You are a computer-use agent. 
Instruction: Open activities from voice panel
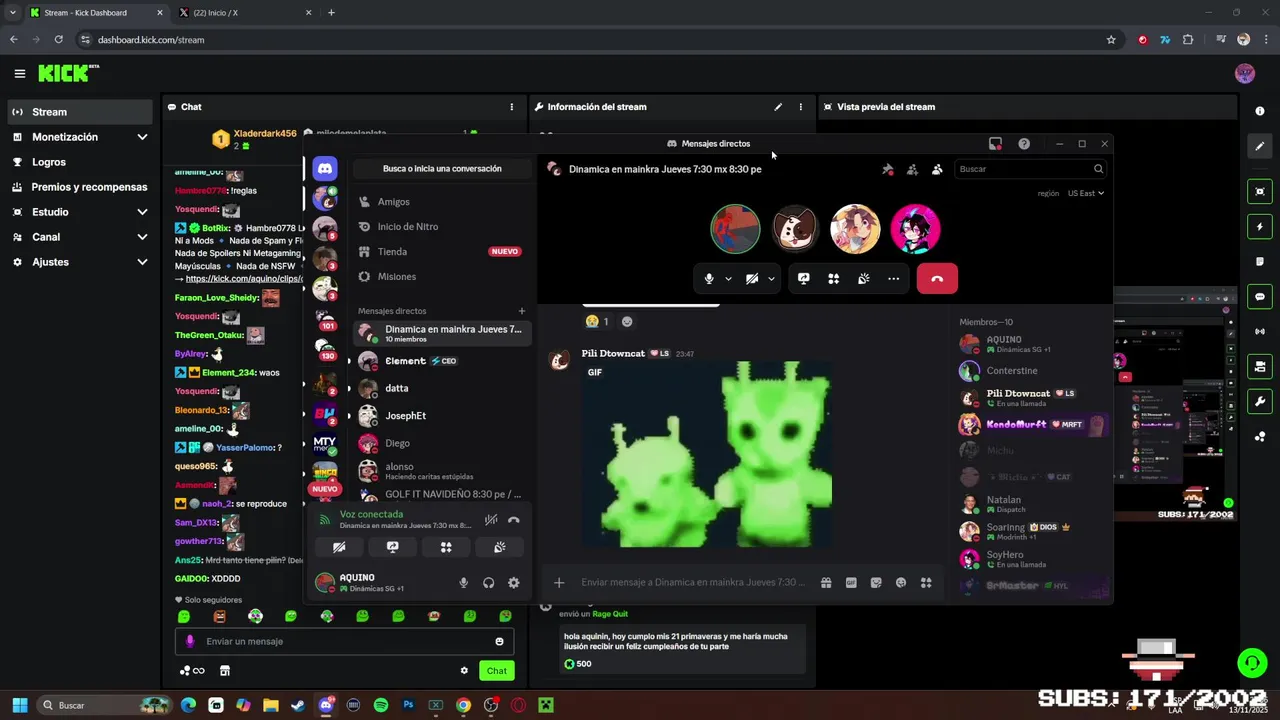(x=446, y=547)
